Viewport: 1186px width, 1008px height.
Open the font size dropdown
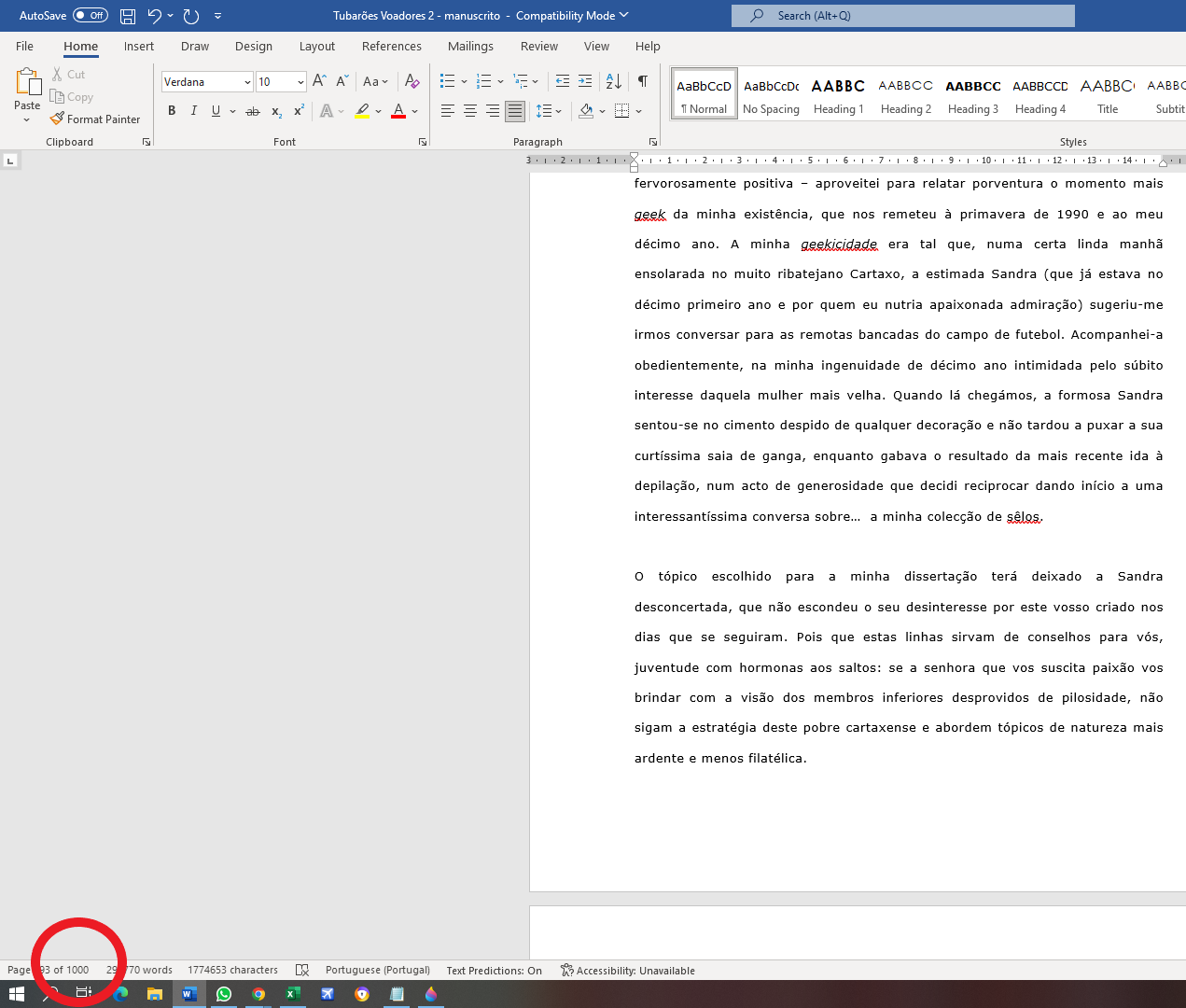coord(300,82)
